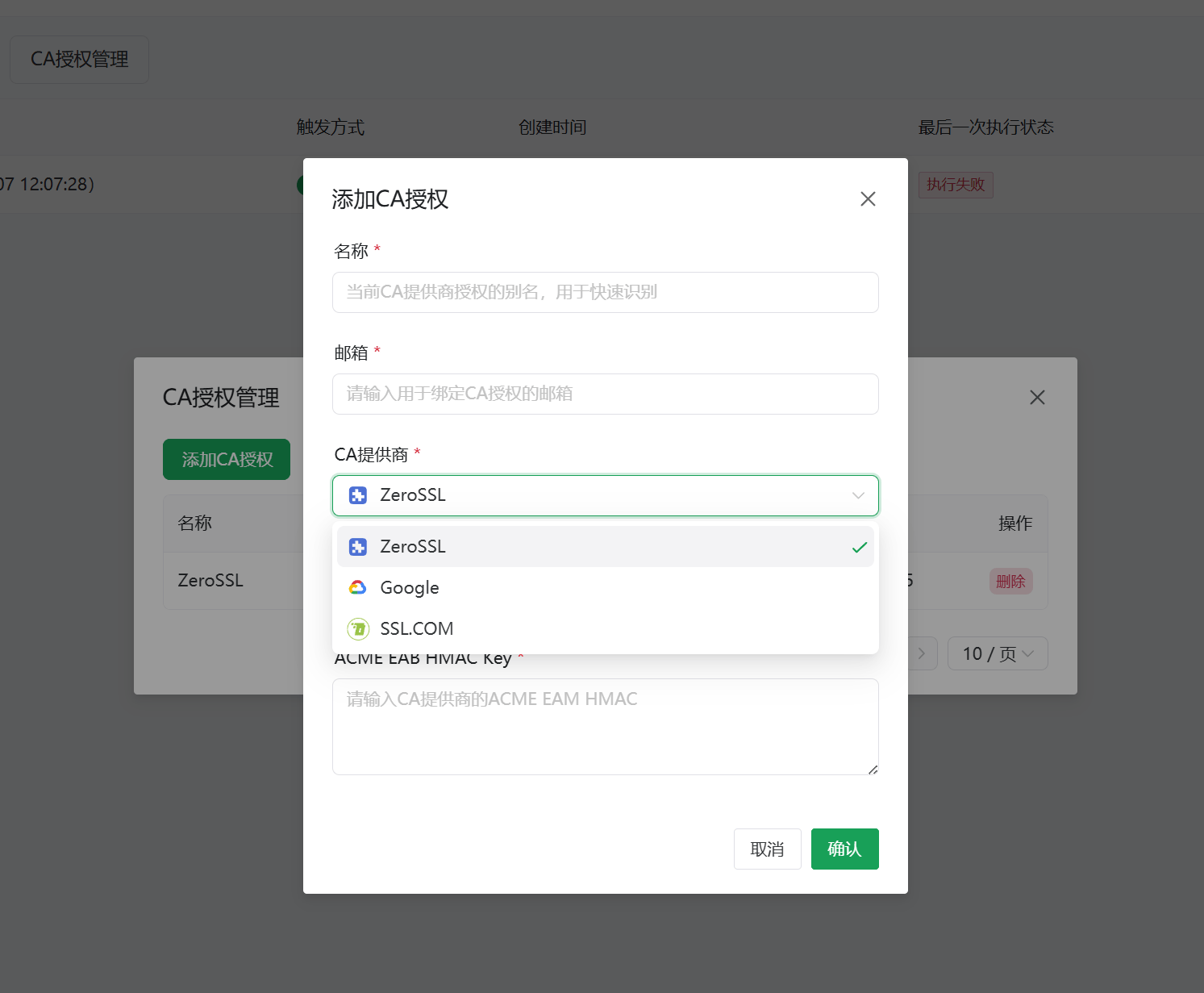Screen dimensions: 1204x993
Task: Click the ZeroSSL icon inside the select field
Action: (x=357, y=495)
